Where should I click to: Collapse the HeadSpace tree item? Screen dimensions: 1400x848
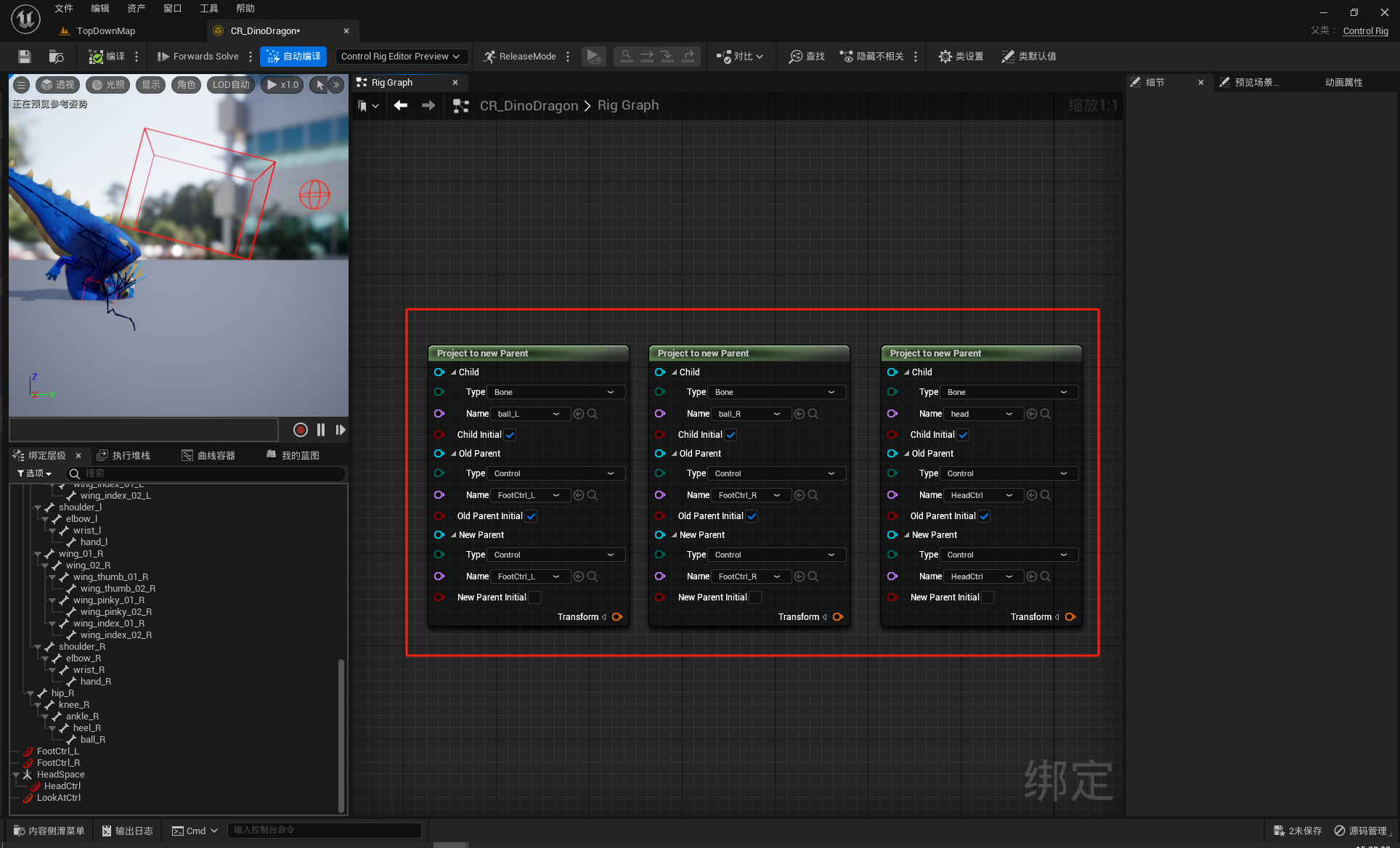click(16, 775)
